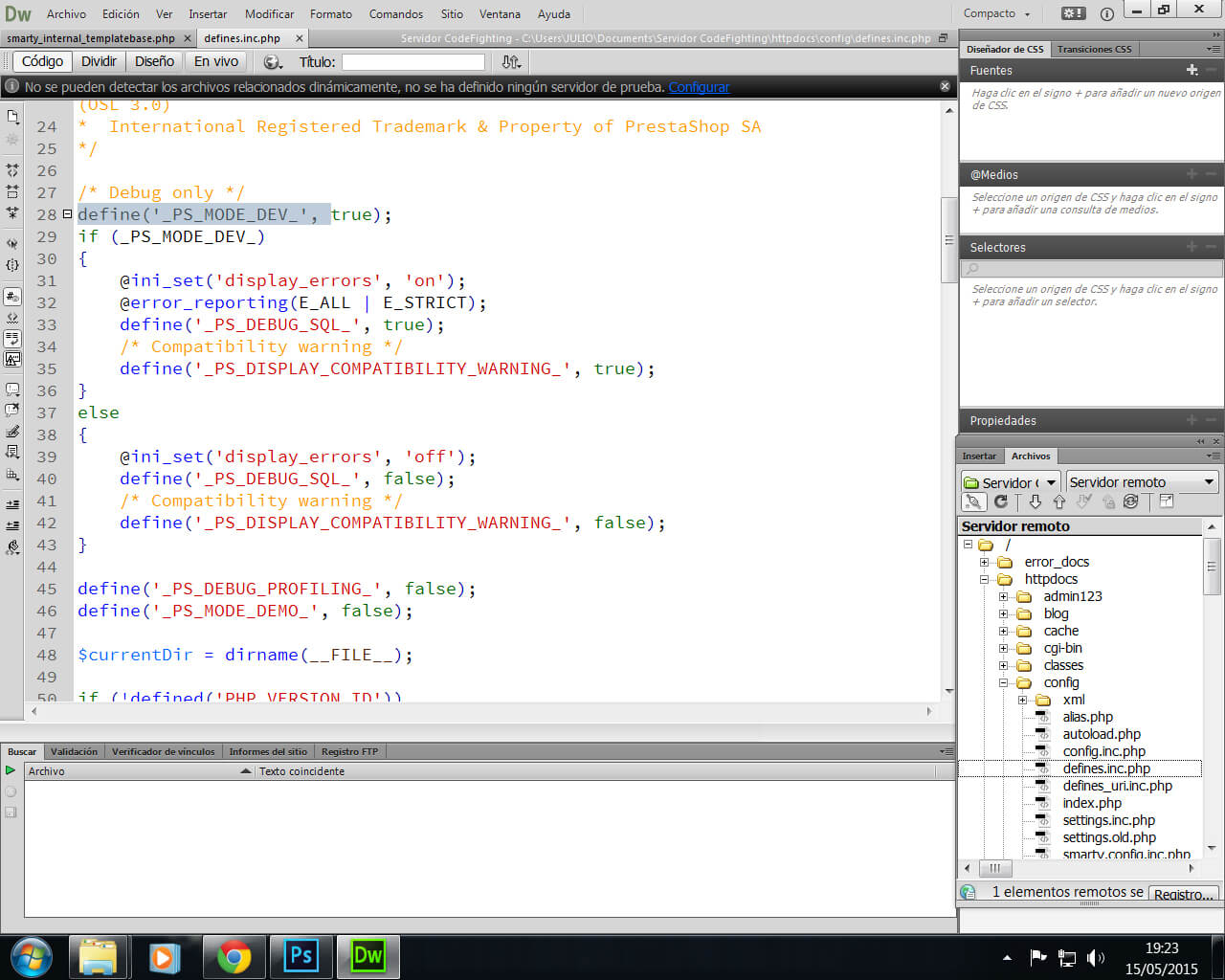The width and height of the screenshot is (1225, 980).
Task: Switch to Dividir split view
Action: pyautogui.click(x=99, y=61)
